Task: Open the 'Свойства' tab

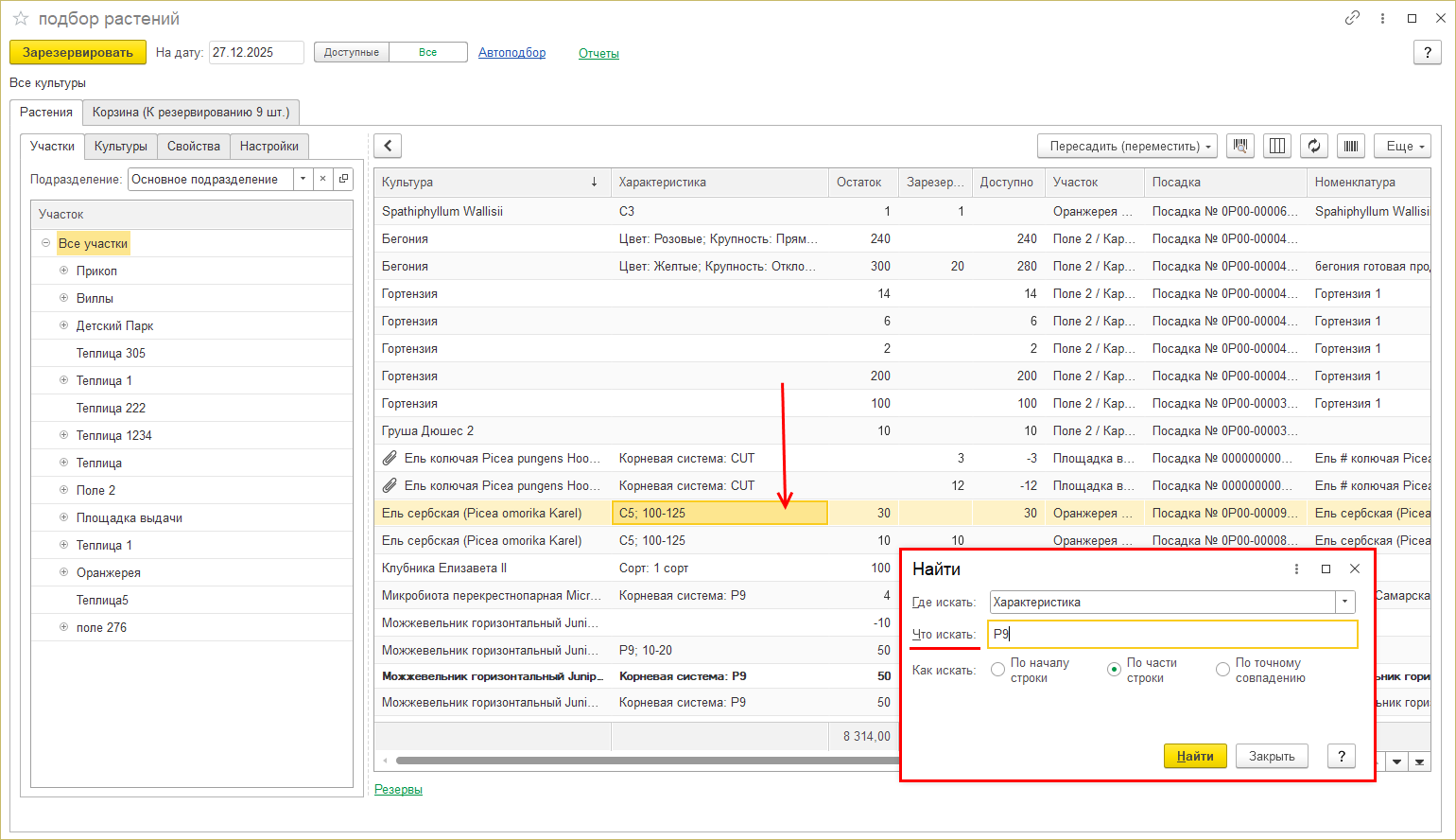Action: [x=193, y=147]
